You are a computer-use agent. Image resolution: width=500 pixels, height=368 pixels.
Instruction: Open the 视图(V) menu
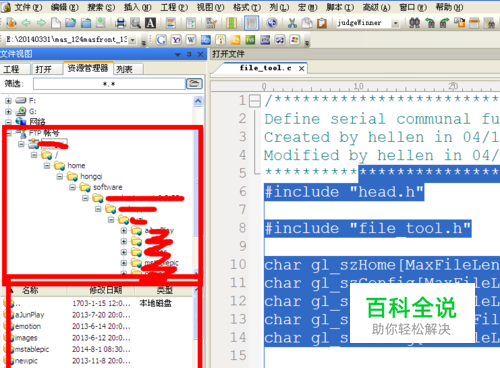click(210, 7)
